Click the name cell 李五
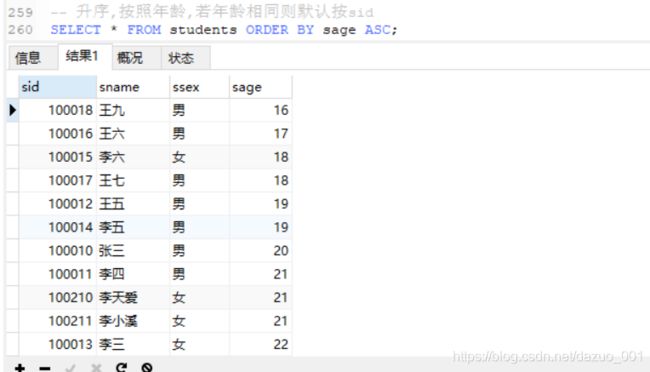Screen dimensions: 650x372 (133, 227)
